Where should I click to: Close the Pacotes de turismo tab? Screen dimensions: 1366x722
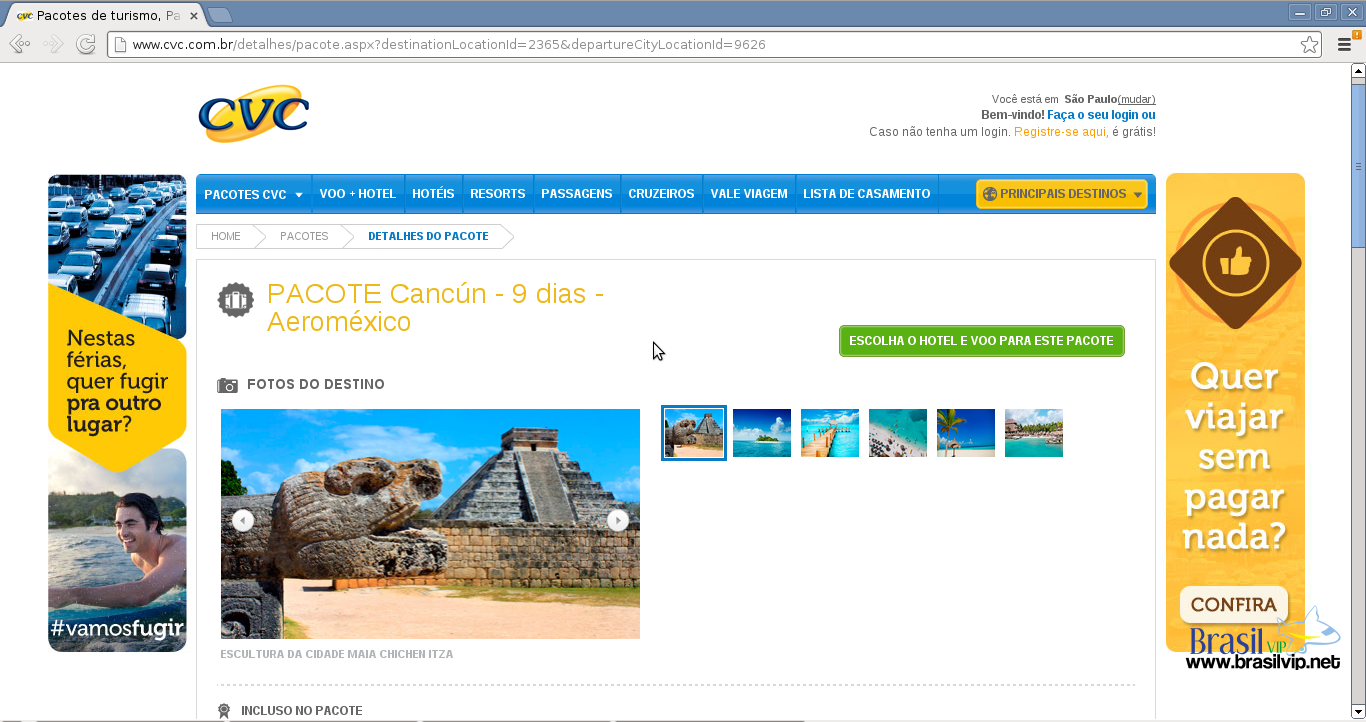coord(194,16)
